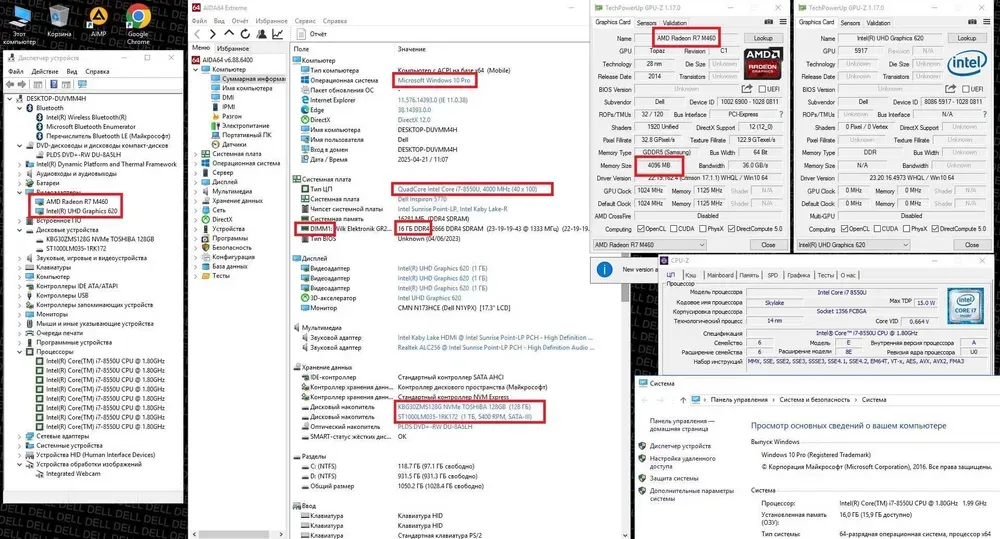Select Датчики sensor item in AIDA64 tree
The height and width of the screenshot is (539, 1000).
pyautogui.click(x=229, y=144)
